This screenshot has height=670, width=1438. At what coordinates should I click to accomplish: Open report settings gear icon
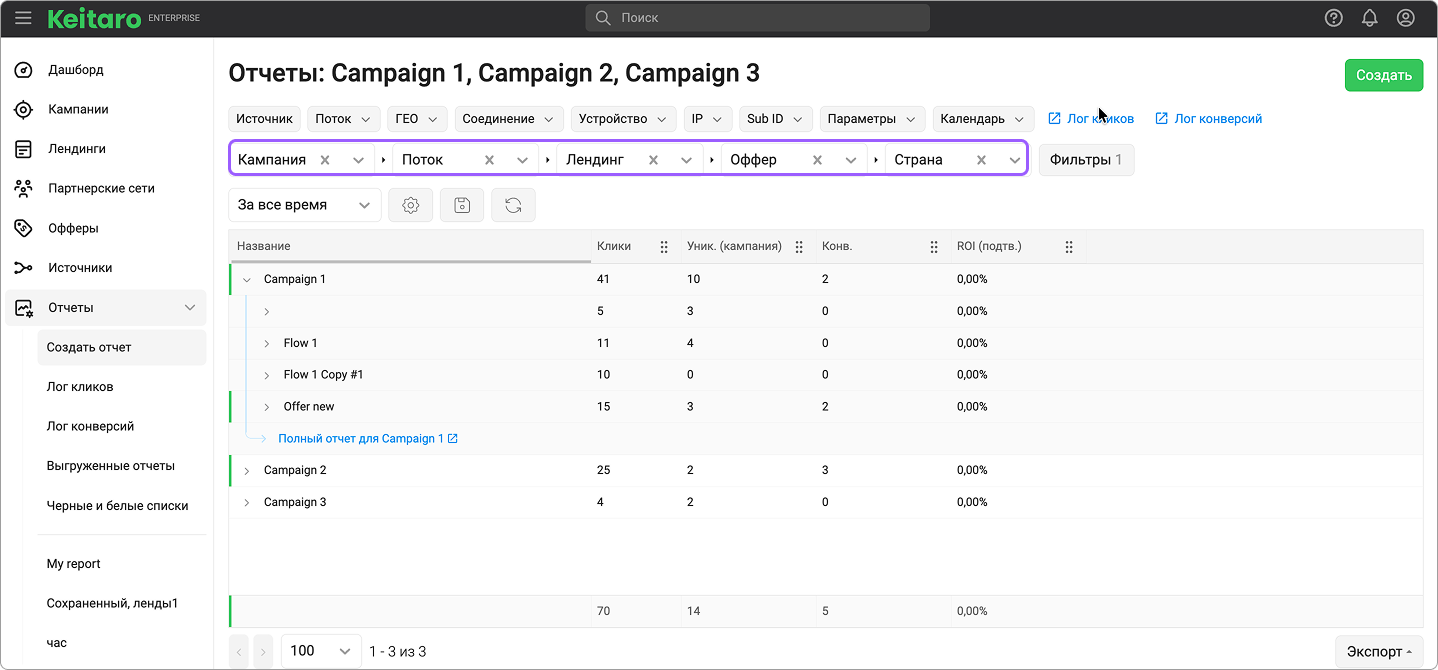(x=410, y=205)
